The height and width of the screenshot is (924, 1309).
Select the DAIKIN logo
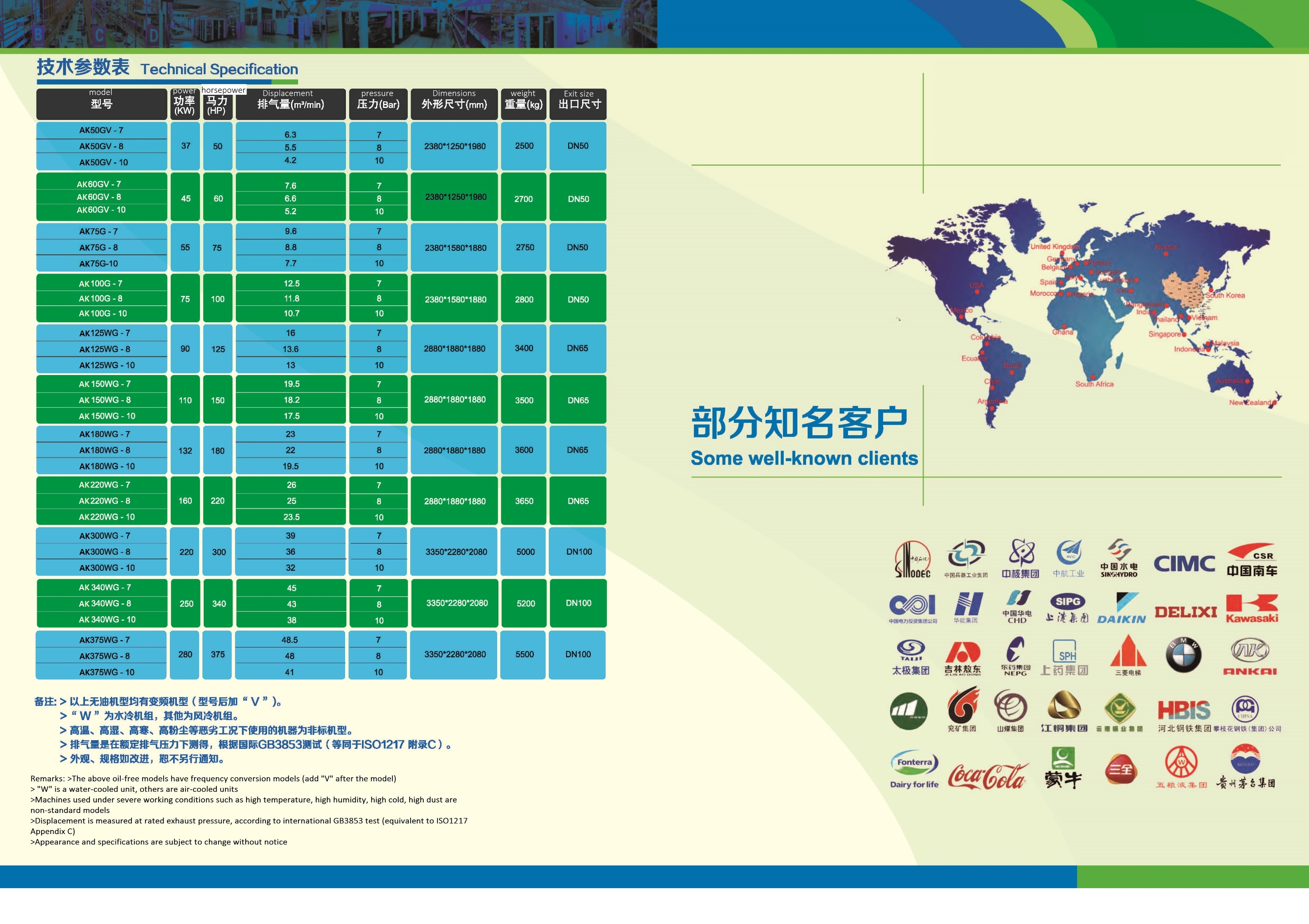tap(1121, 608)
